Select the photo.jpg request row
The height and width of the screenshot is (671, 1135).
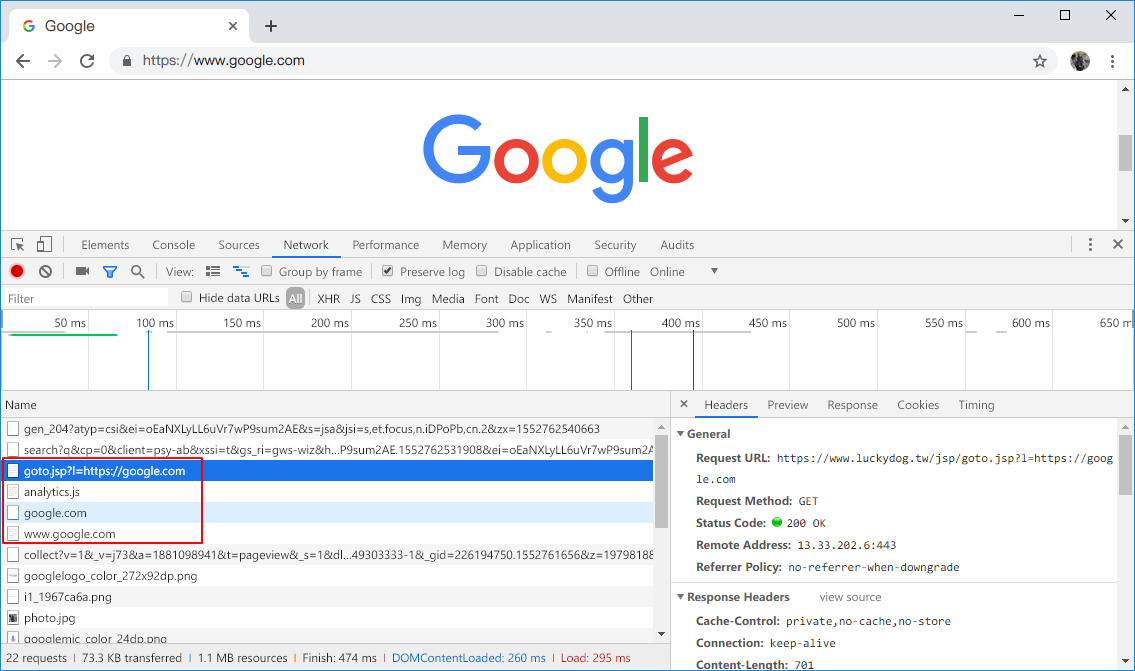coord(329,617)
